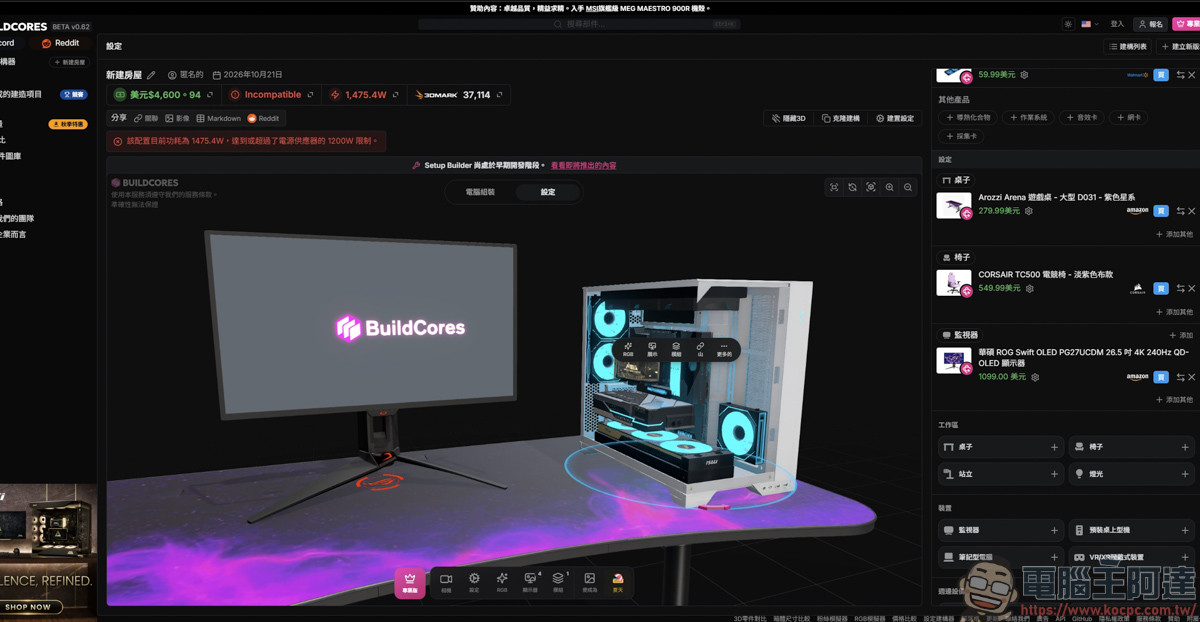Click buy button for CORSAIR TC500 chair

pos(1161,288)
